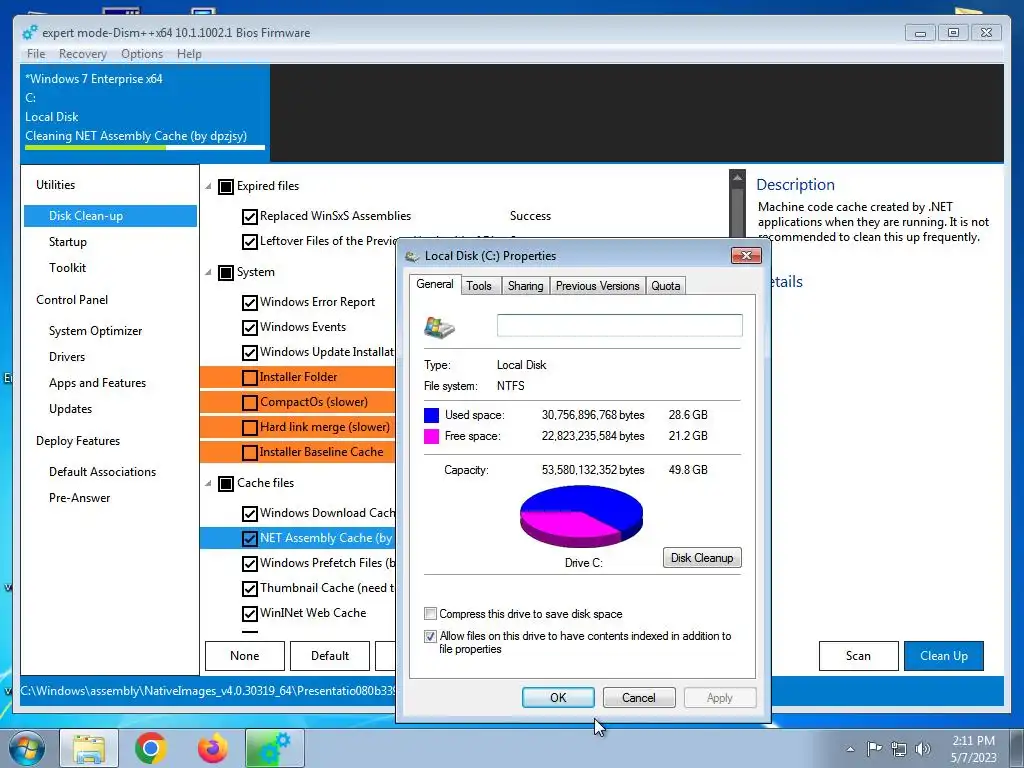This screenshot has width=1024, height=768.
Task: Open Drivers in the sidebar
Action: 67,357
